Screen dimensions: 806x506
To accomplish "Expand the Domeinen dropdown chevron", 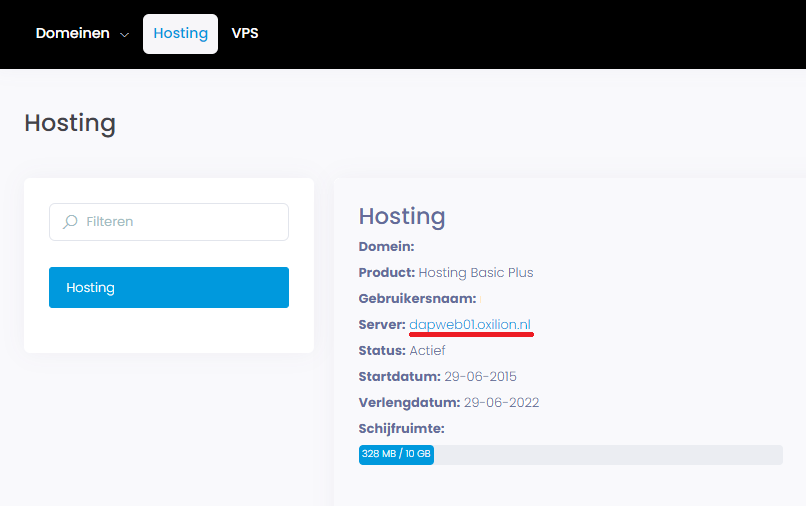I will 124,34.
